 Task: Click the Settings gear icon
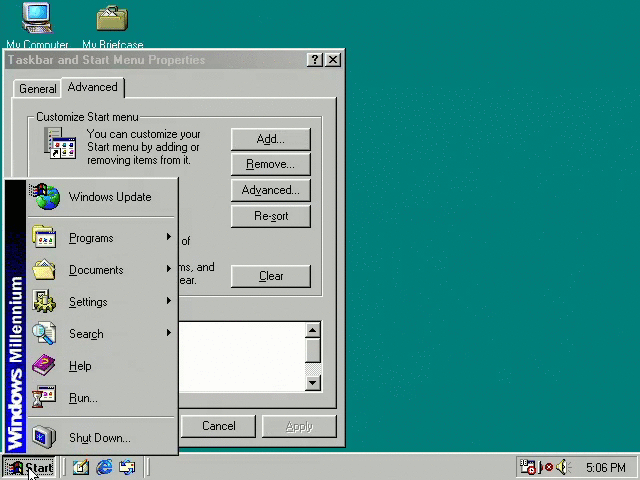pyautogui.click(x=44, y=301)
